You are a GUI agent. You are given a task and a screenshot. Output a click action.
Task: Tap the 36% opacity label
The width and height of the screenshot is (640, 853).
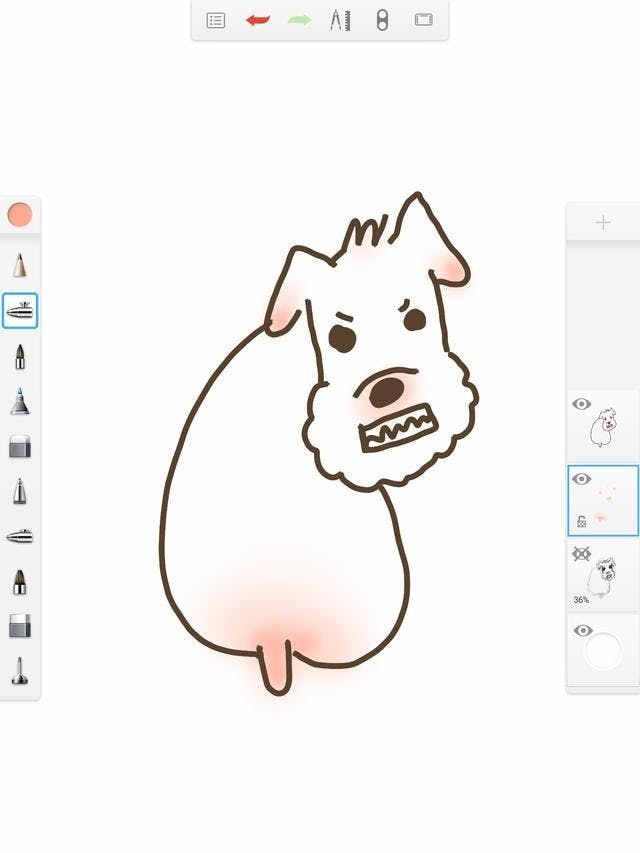(x=581, y=599)
